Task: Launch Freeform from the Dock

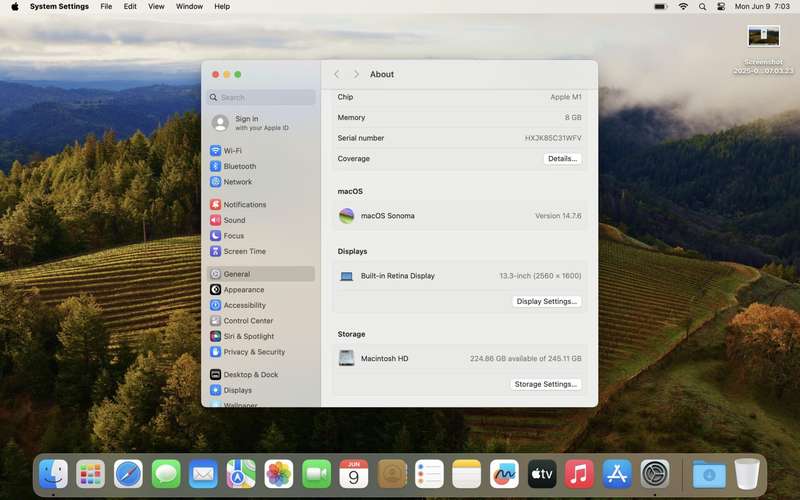Action: pyautogui.click(x=504, y=474)
